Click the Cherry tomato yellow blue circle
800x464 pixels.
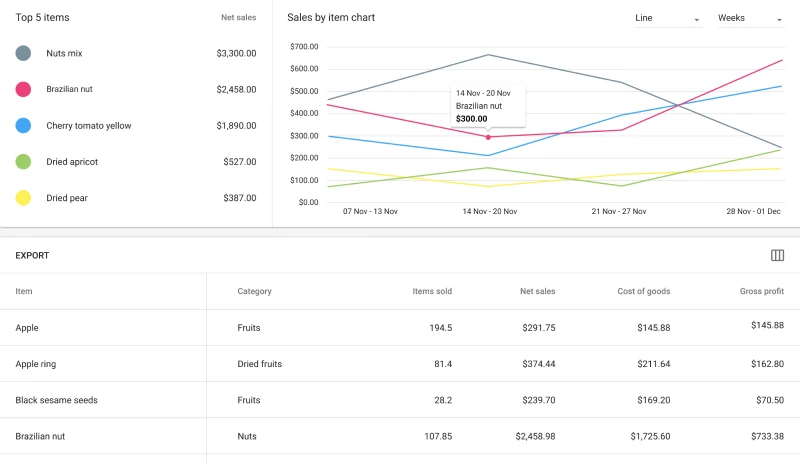click(x=23, y=125)
